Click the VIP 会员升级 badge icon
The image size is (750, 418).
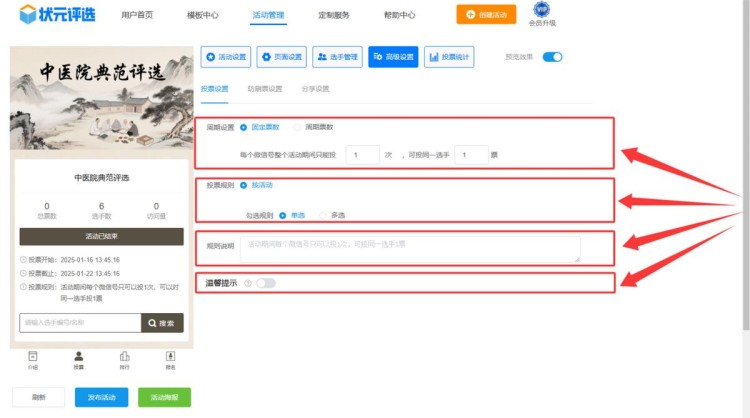541,10
